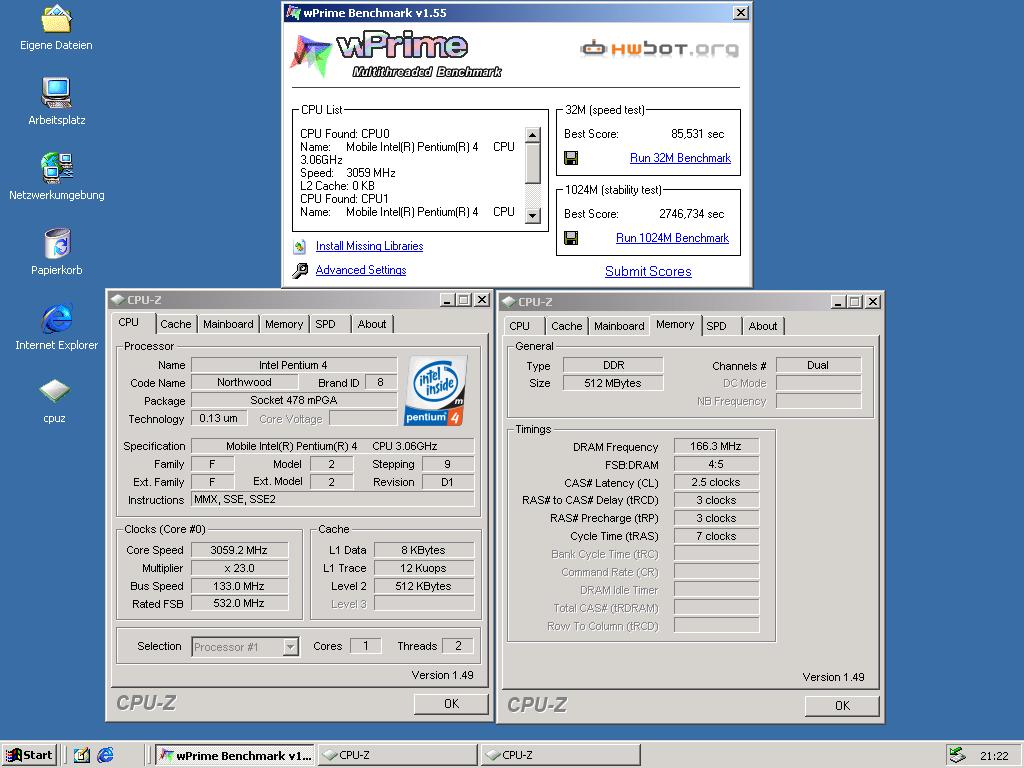Viewport: 1024px width, 768px height.
Task: Click the system tray network icon
Action: pyautogui.click(x=957, y=755)
